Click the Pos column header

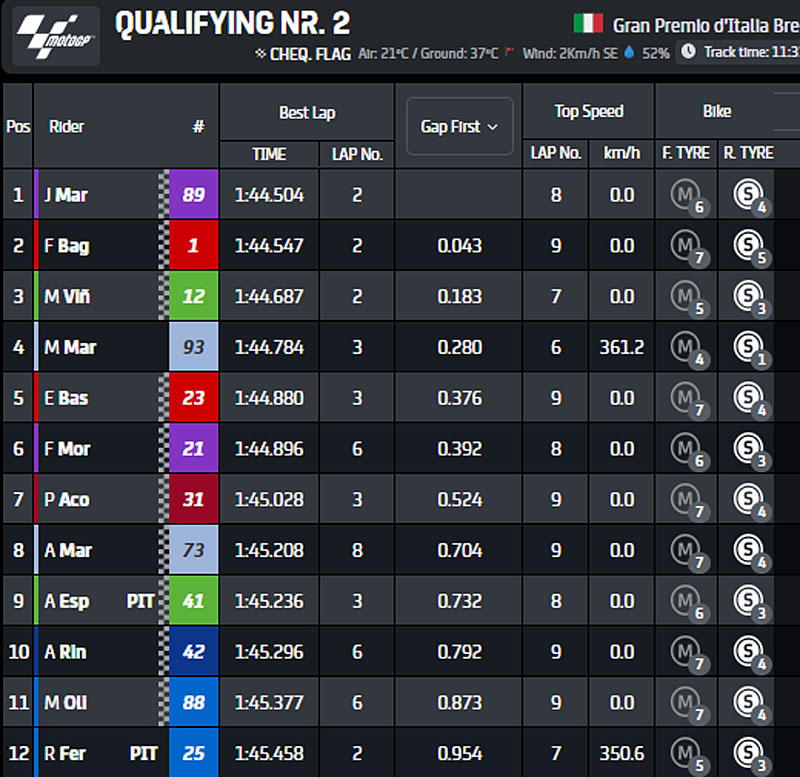coord(18,127)
